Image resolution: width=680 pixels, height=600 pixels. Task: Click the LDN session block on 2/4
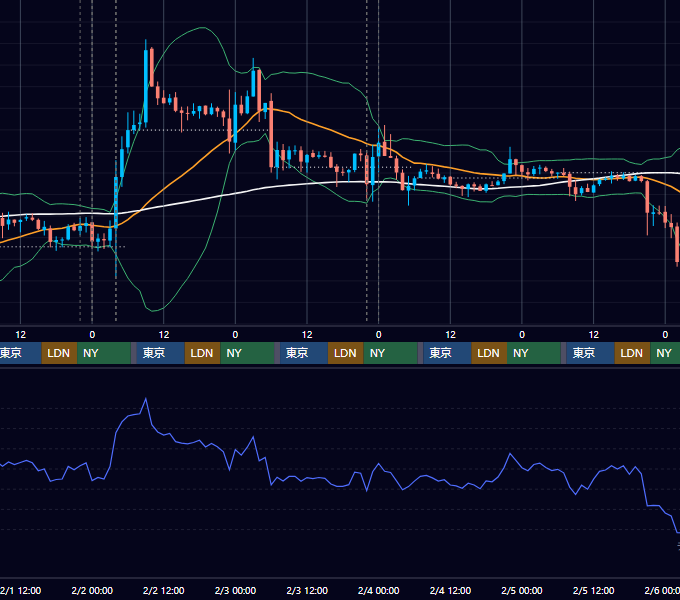[489, 353]
